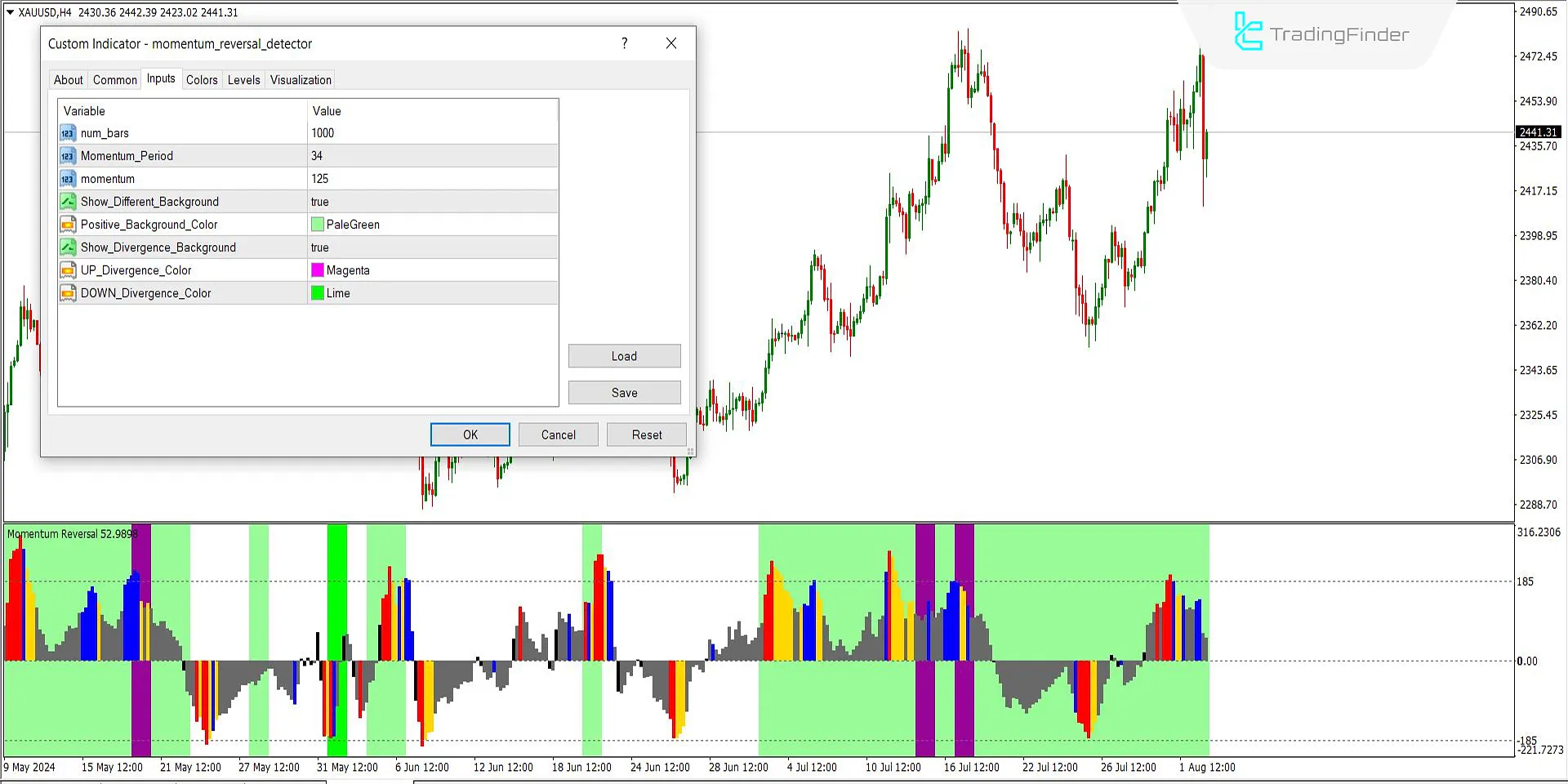The image size is (1568, 784).
Task: Switch to the Colors tab
Action: coord(202,80)
